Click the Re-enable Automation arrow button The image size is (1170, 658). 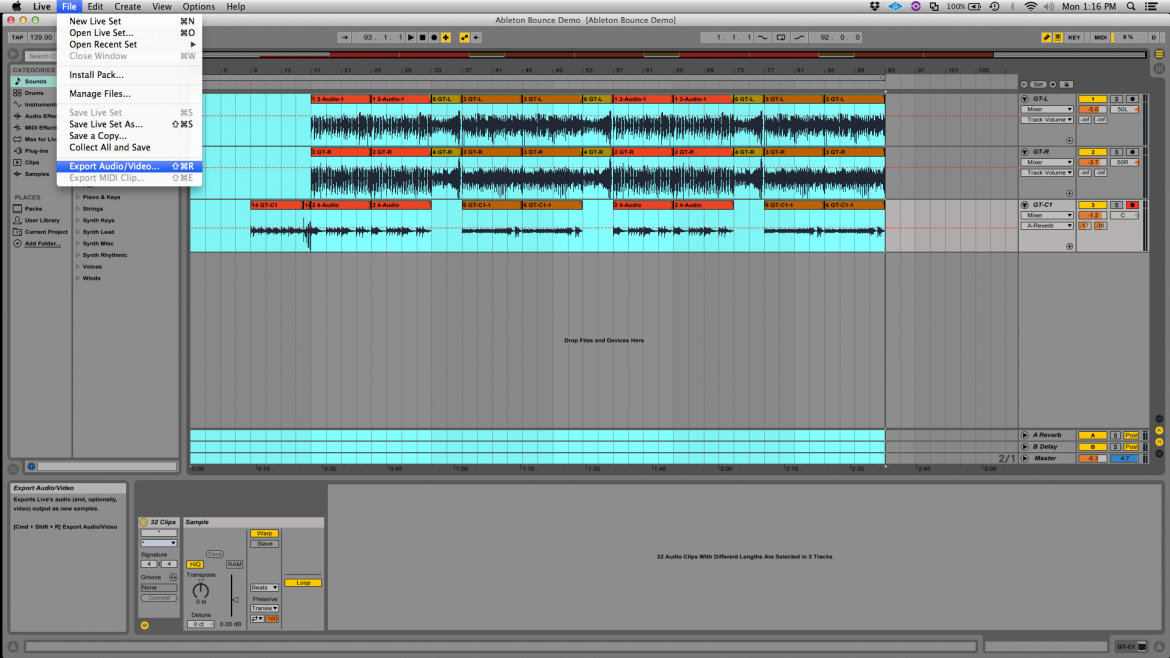point(476,37)
